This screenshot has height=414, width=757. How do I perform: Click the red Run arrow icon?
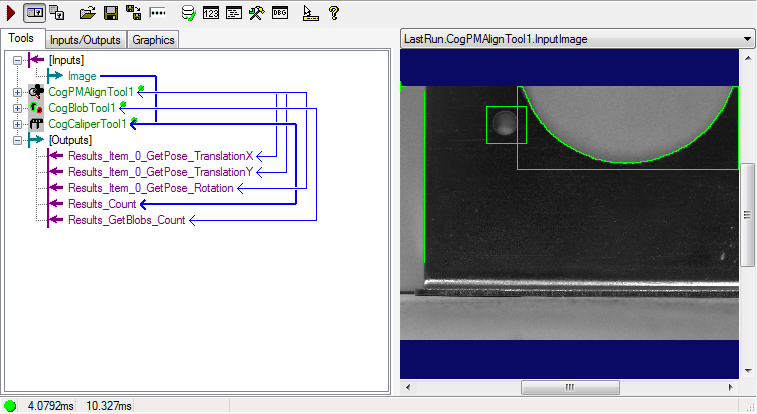click(x=10, y=13)
